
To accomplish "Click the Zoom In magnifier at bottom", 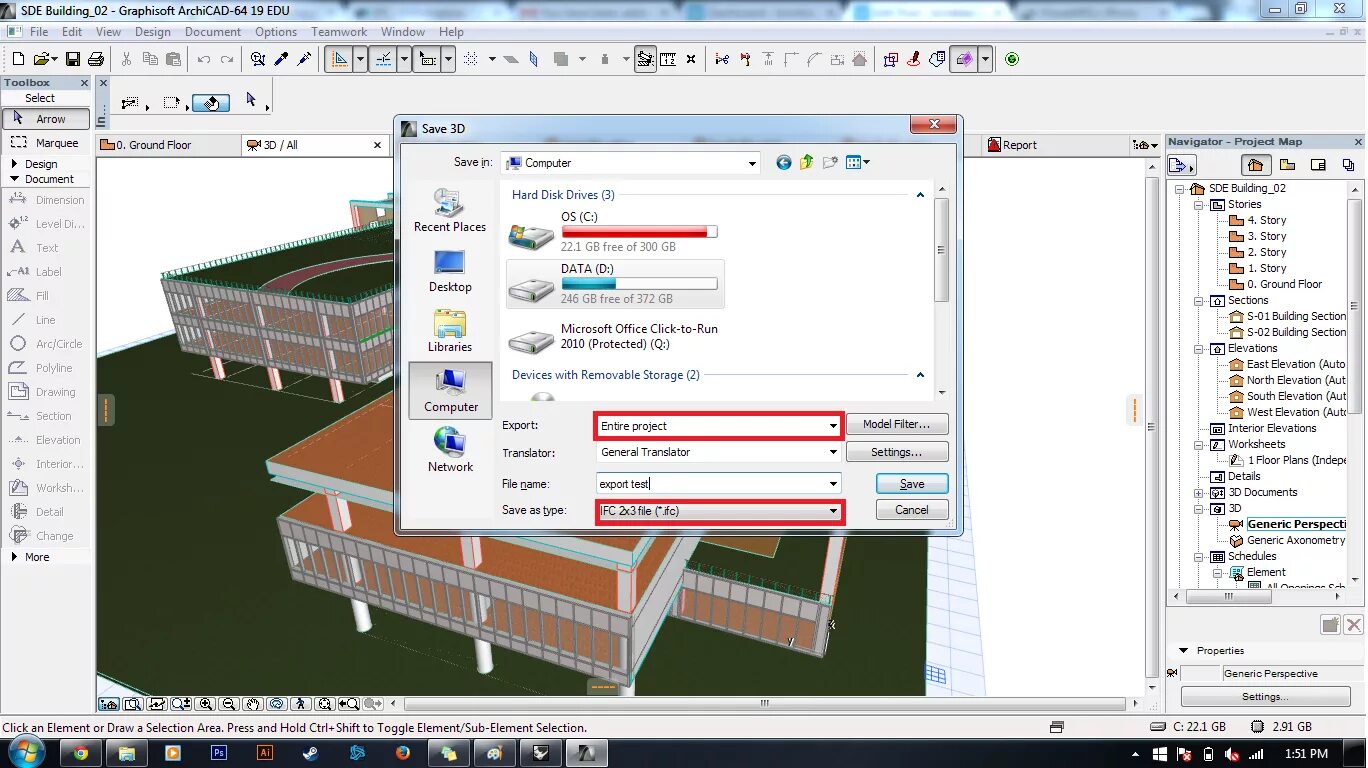I will click(206, 704).
